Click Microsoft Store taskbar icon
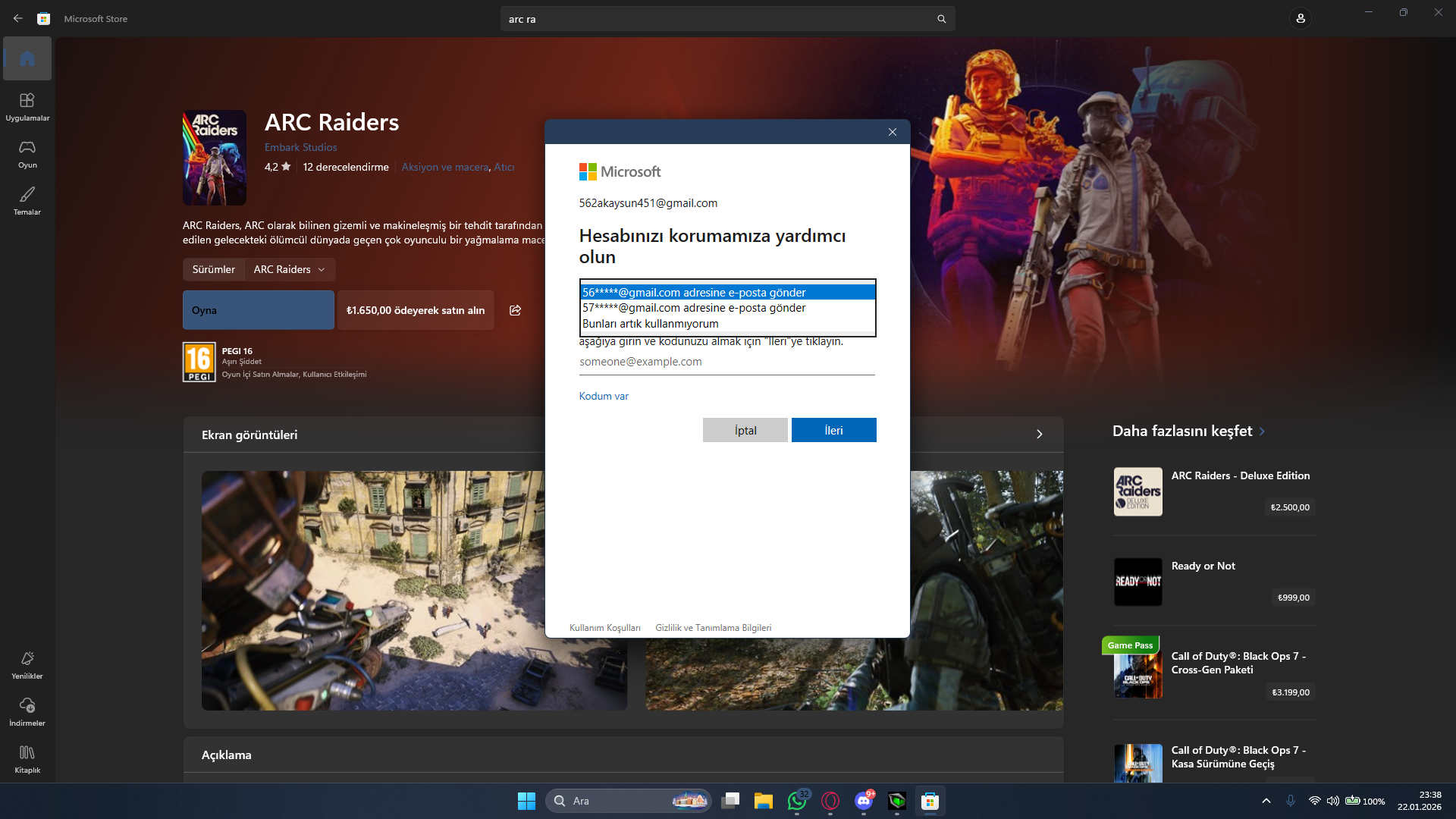The image size is (1456, 819). tap(930, 801)
